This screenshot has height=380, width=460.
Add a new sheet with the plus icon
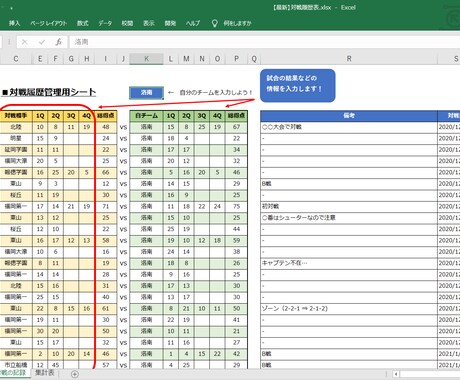click(75, 374)
